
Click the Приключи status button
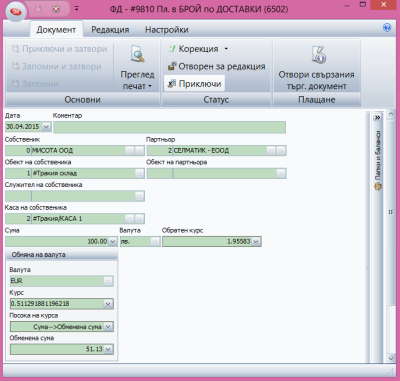[x=195, y=83]
